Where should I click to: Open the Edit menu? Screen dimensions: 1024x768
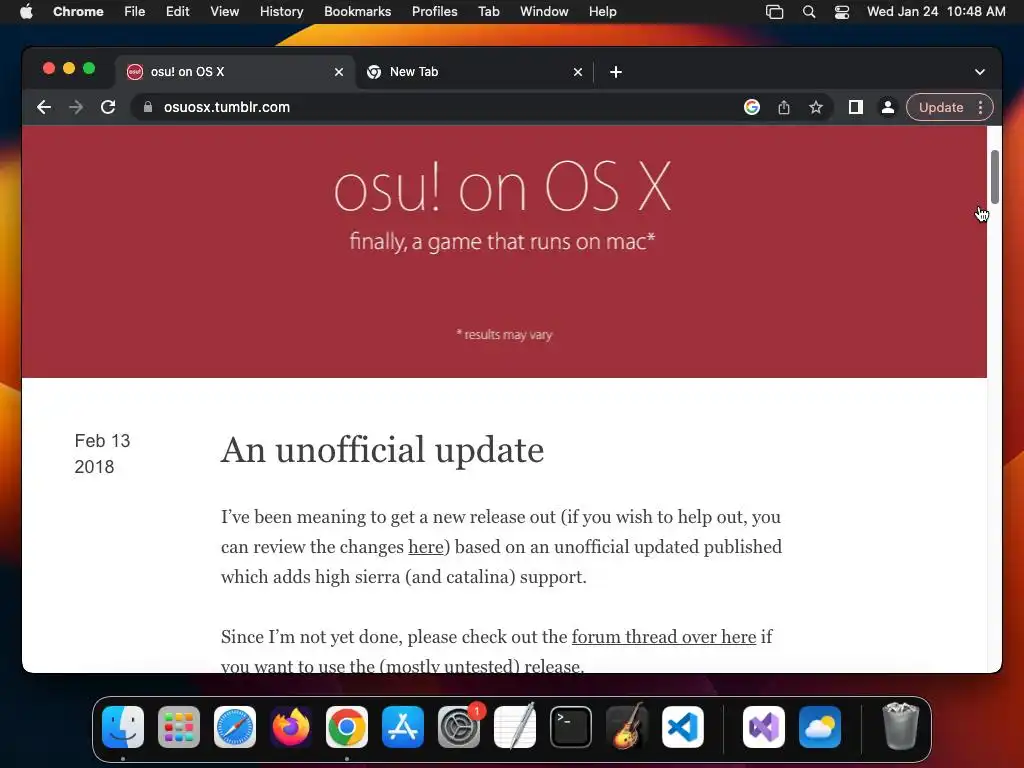tap(178, 12)
